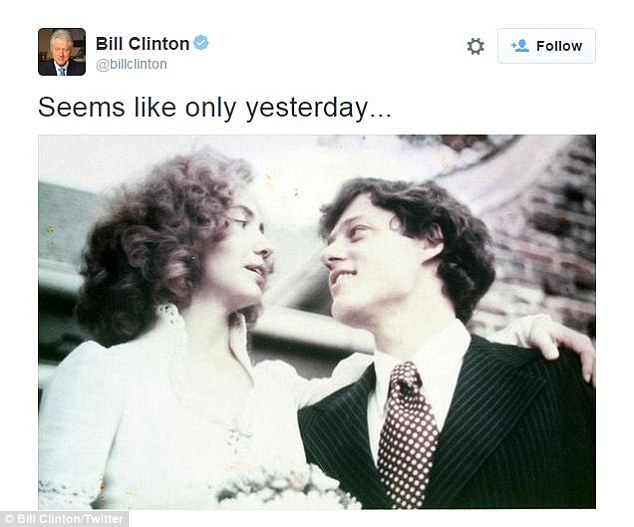Click the @billclinton handle
The width and height of the screenshot is (634, 527).
131,64
